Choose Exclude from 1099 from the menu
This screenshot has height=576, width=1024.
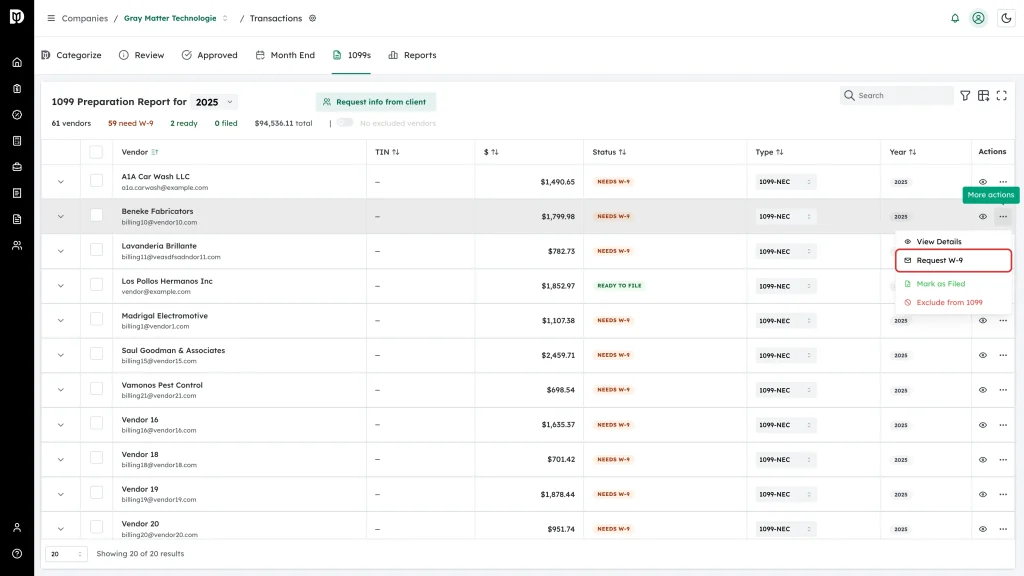pos(953,302)
